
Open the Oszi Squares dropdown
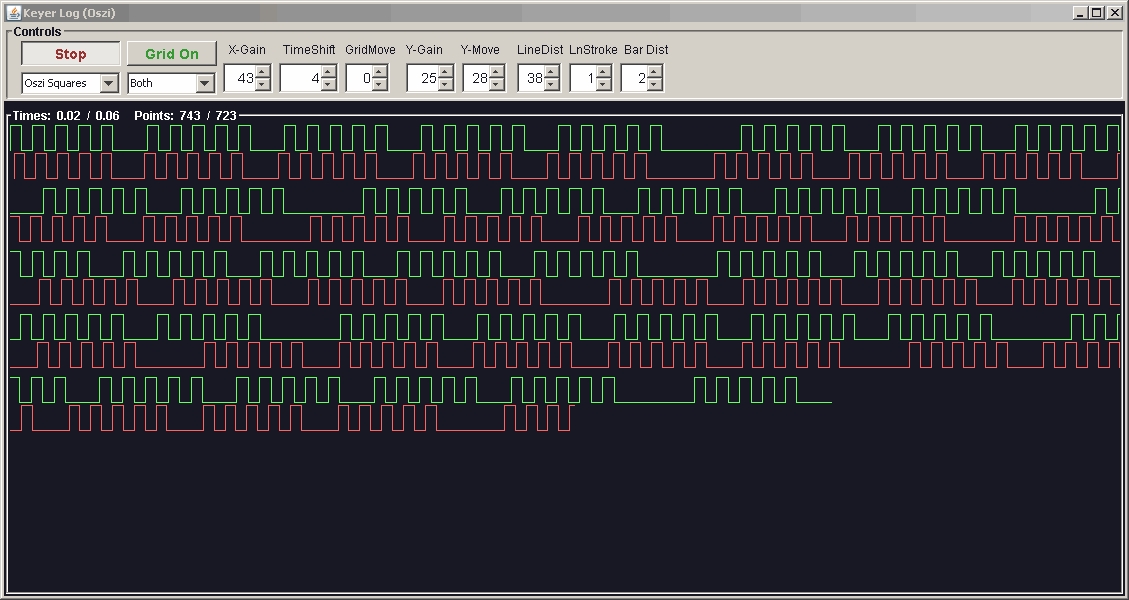tap(70, 83)
